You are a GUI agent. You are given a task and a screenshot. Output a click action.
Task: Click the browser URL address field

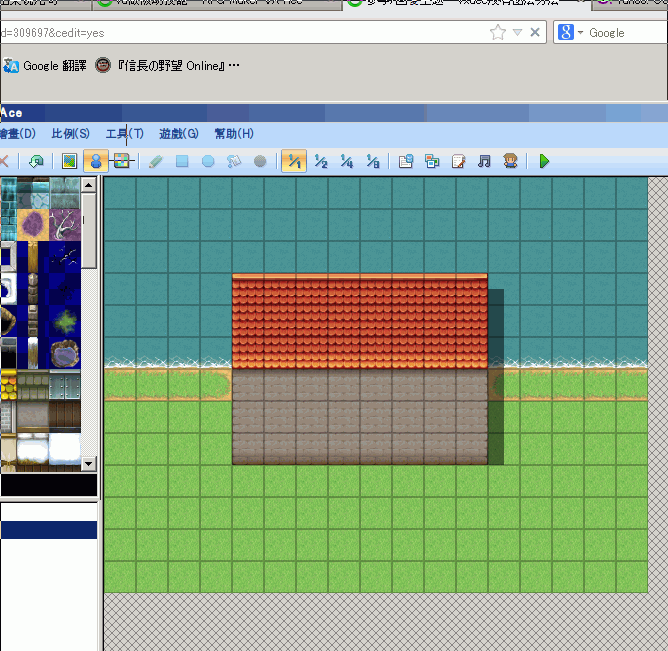[243, 33]
